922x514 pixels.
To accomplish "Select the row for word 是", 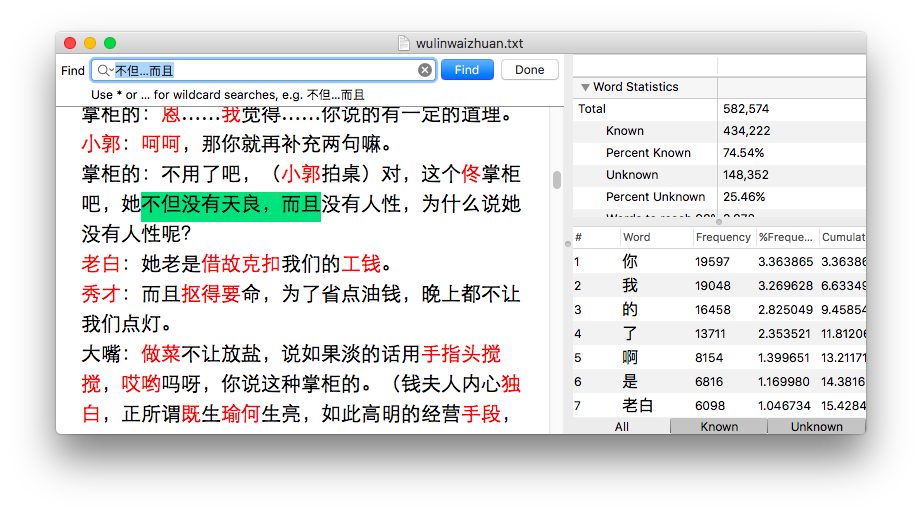I will (719, 382).
